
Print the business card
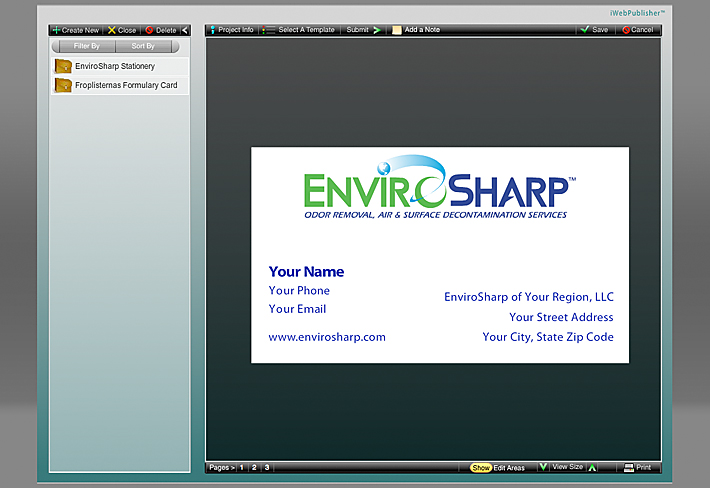click(637, 468)
